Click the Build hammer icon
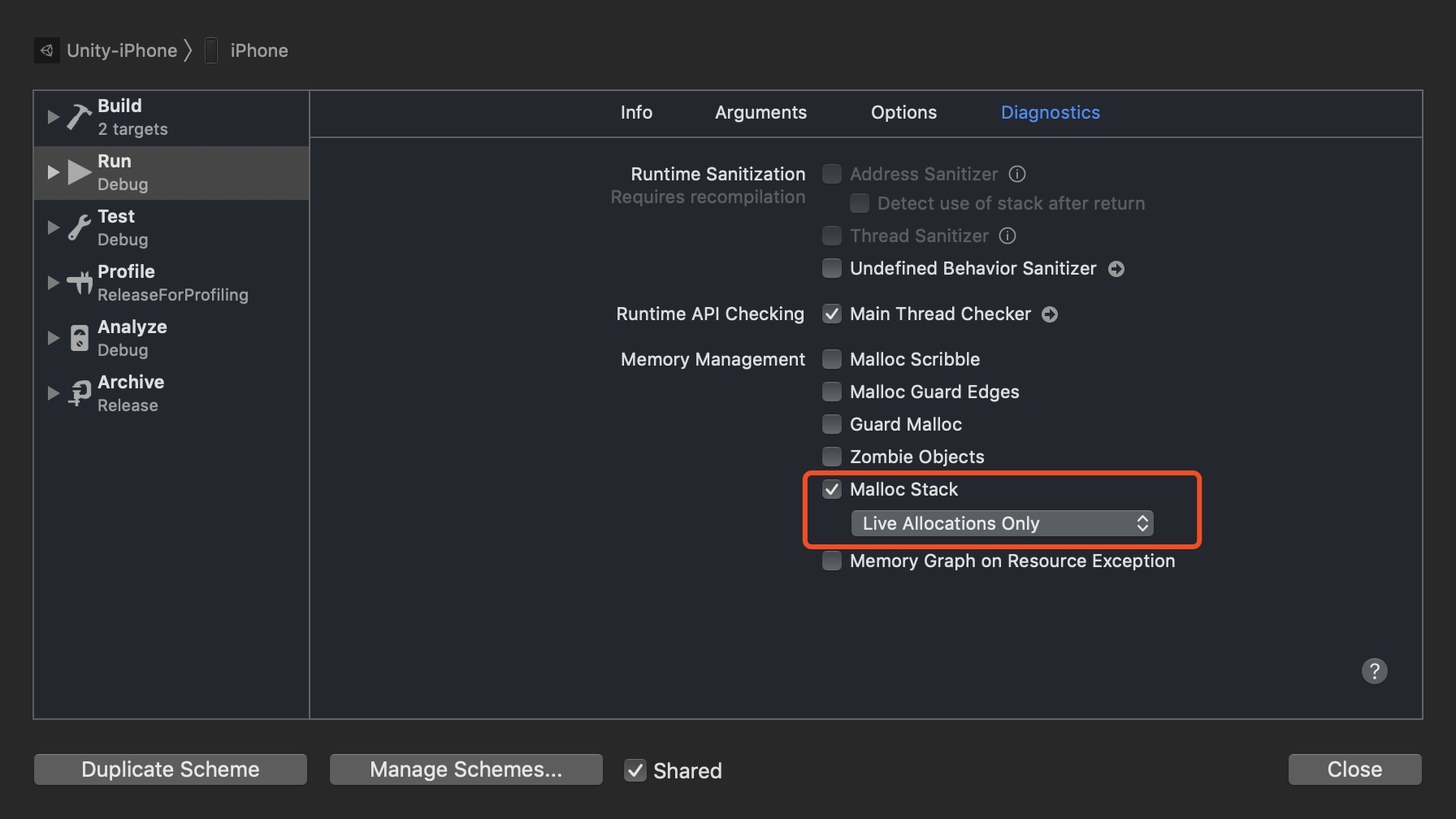The height and width of the screenshot is (819, 1456). pyautogui.click(x=79, y=117)
